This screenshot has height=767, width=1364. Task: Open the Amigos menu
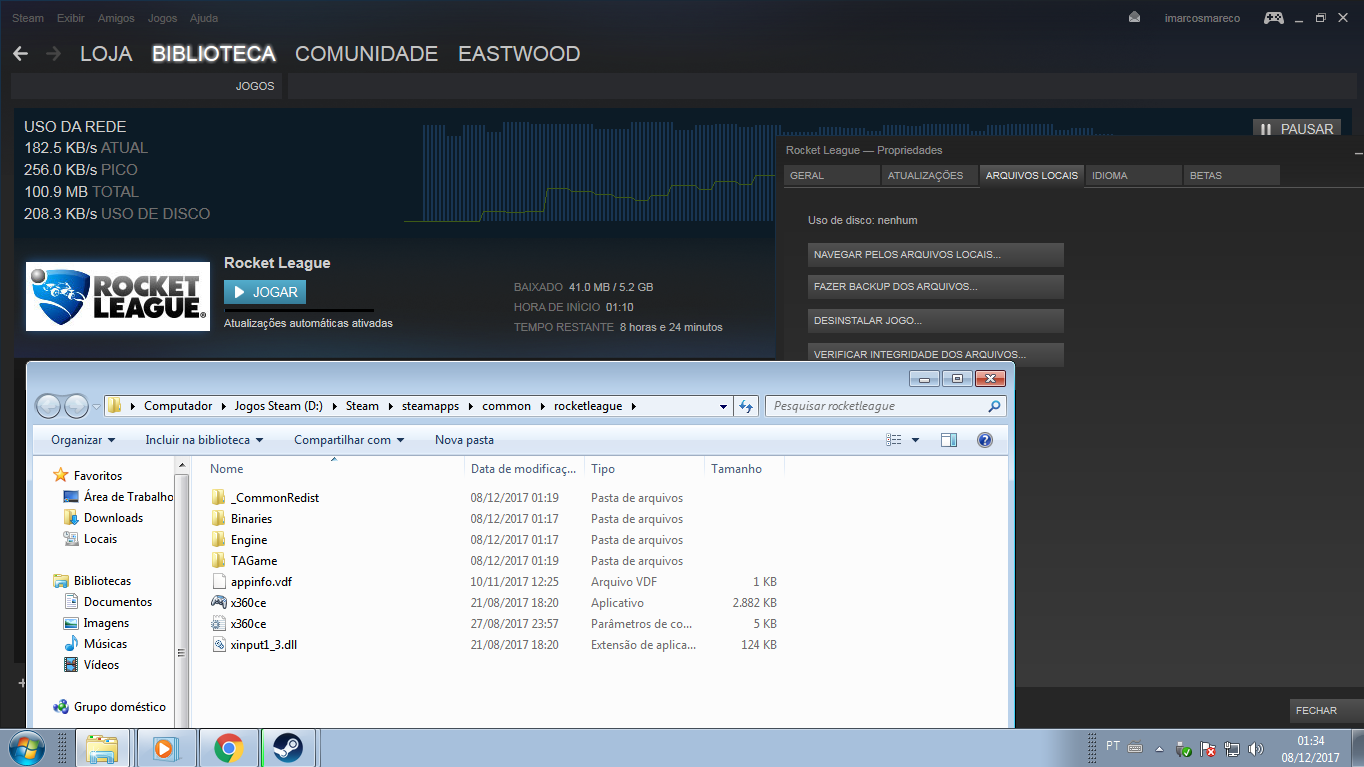coord(116,18)
